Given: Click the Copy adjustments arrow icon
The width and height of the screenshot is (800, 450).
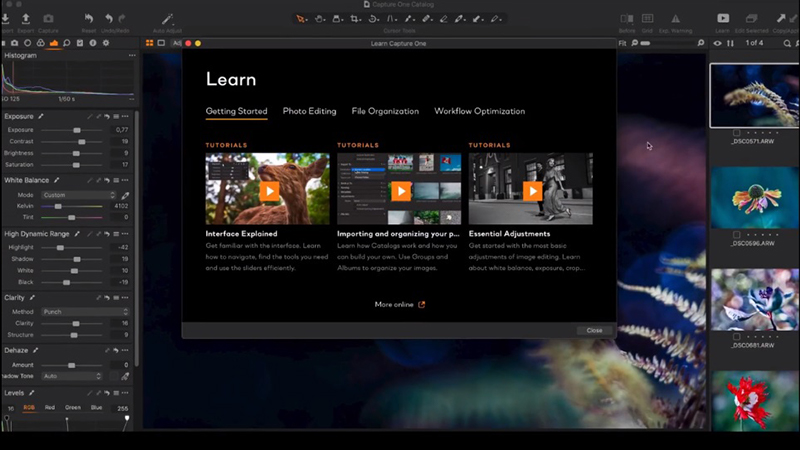Looking at the screenshot, I should (x=781, y=18).
